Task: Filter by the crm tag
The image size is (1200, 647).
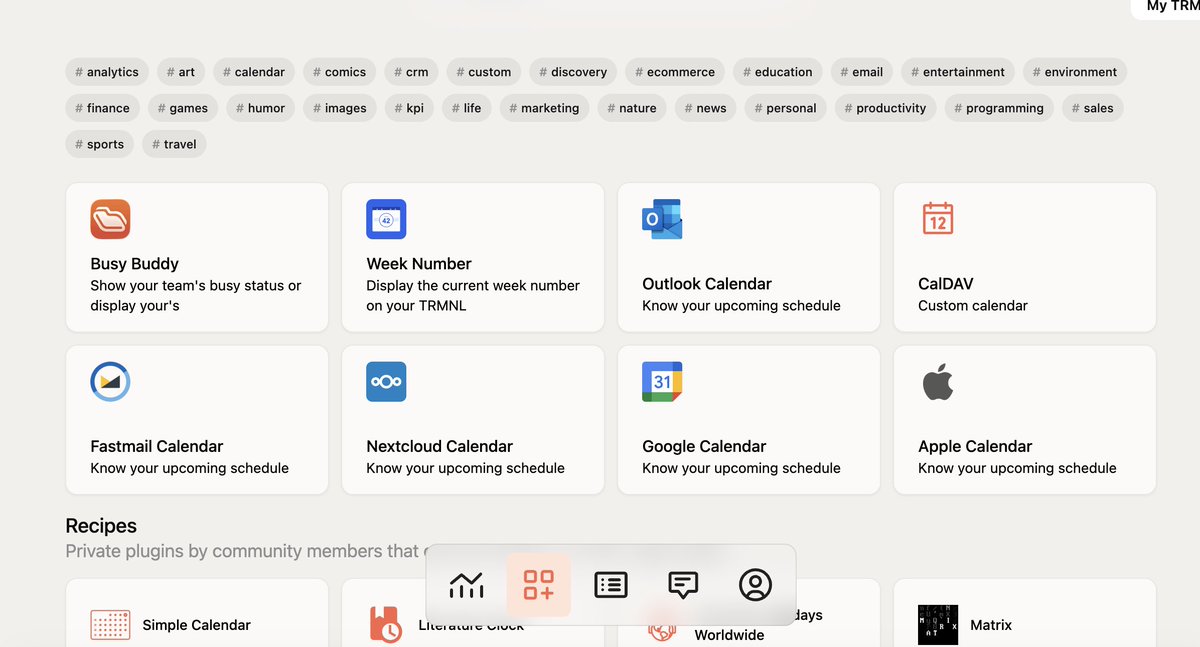Action: pos(412,72)
